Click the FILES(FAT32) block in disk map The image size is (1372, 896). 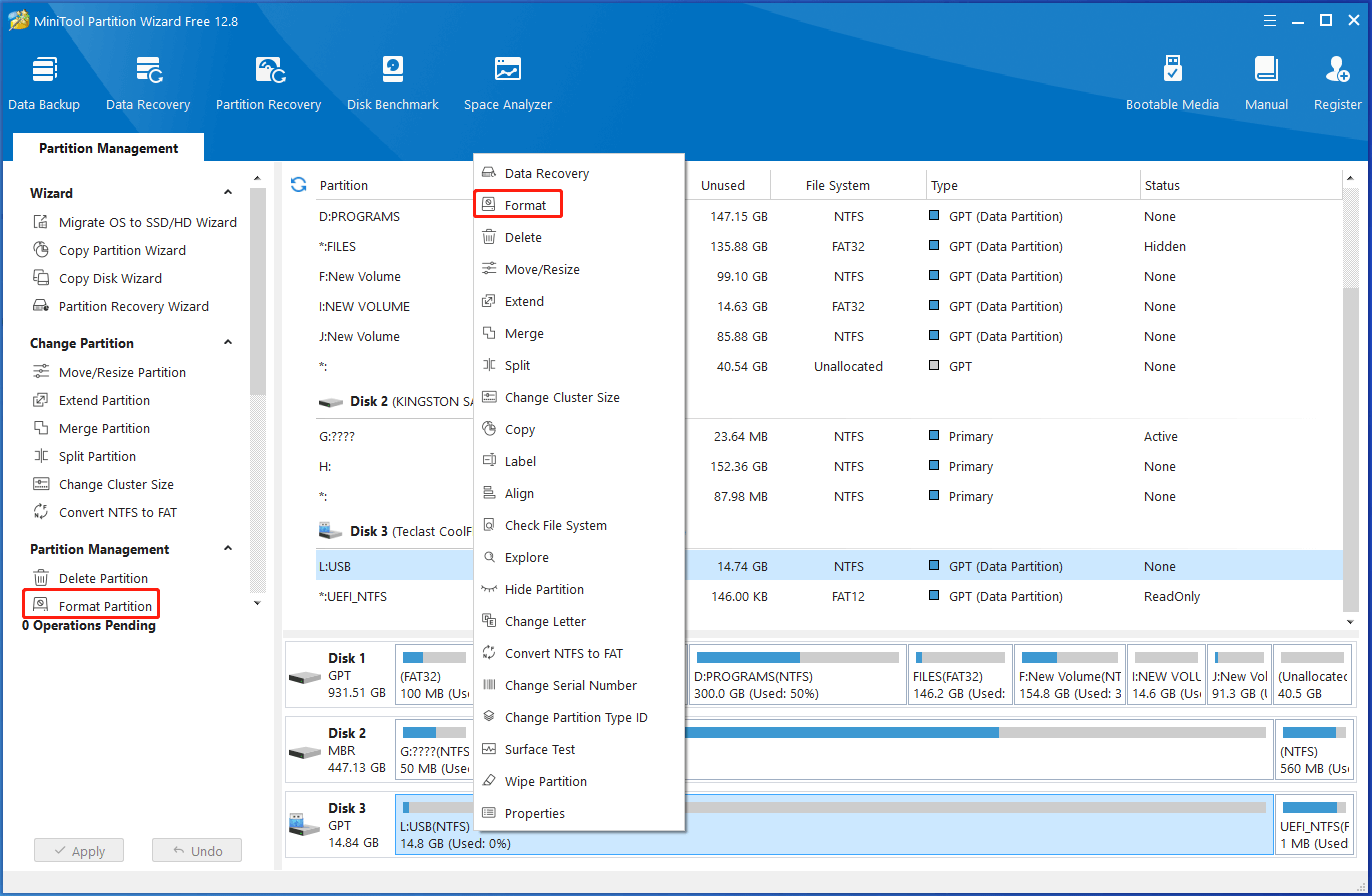(960, 675)
